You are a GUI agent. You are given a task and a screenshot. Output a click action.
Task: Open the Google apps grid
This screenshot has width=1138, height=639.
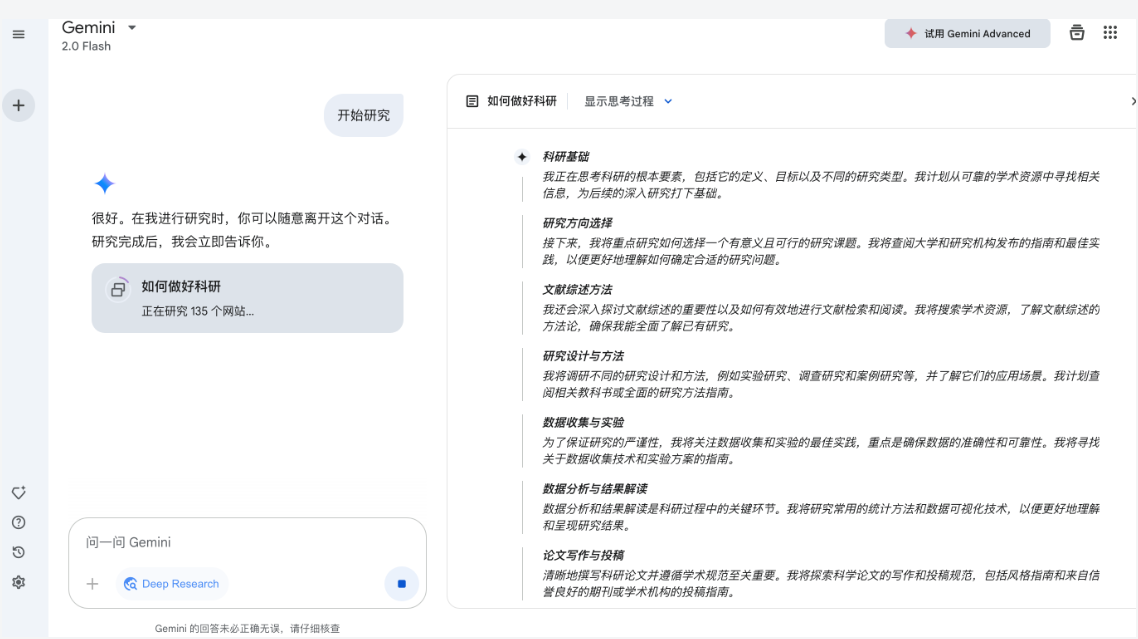click(x=1110, y=33)
